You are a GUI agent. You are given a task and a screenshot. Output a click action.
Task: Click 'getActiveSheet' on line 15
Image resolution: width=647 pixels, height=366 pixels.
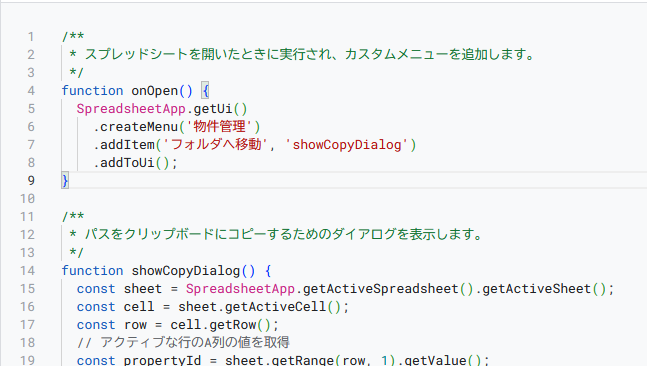[x=536, y=289]
